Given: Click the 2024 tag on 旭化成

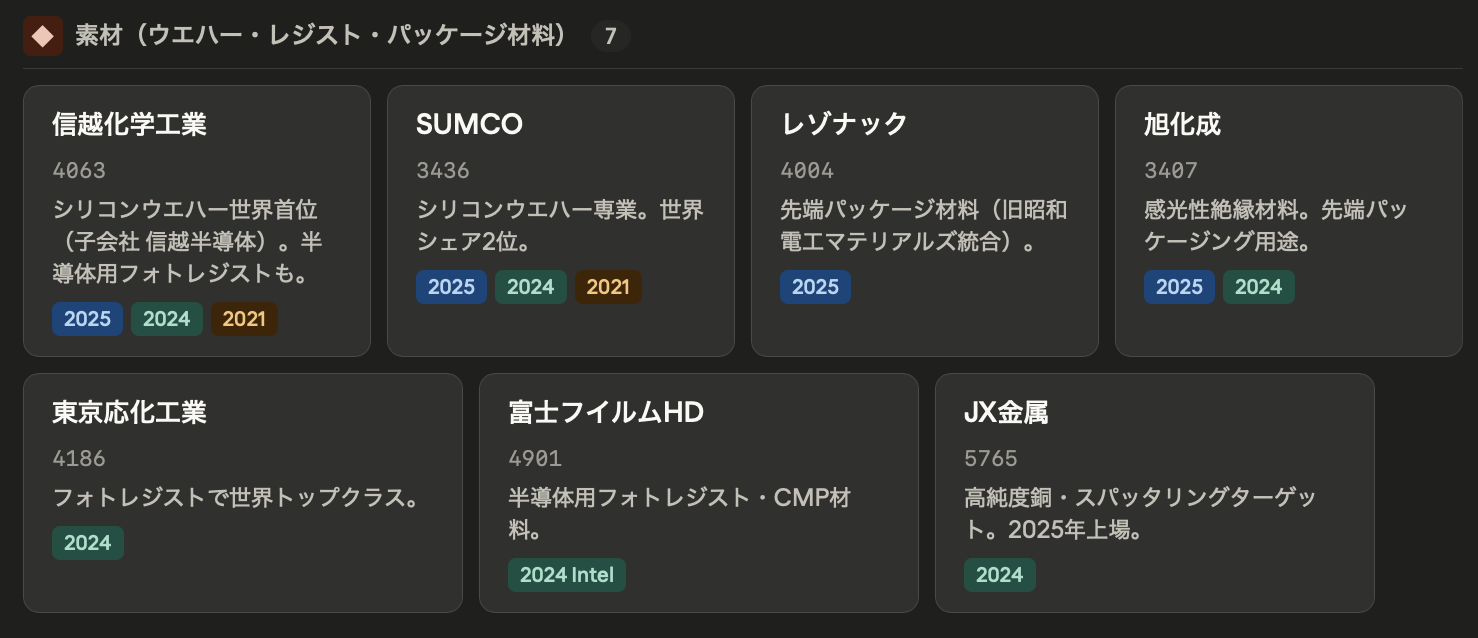Looking at the screenshot, I should coord(1258,287).
